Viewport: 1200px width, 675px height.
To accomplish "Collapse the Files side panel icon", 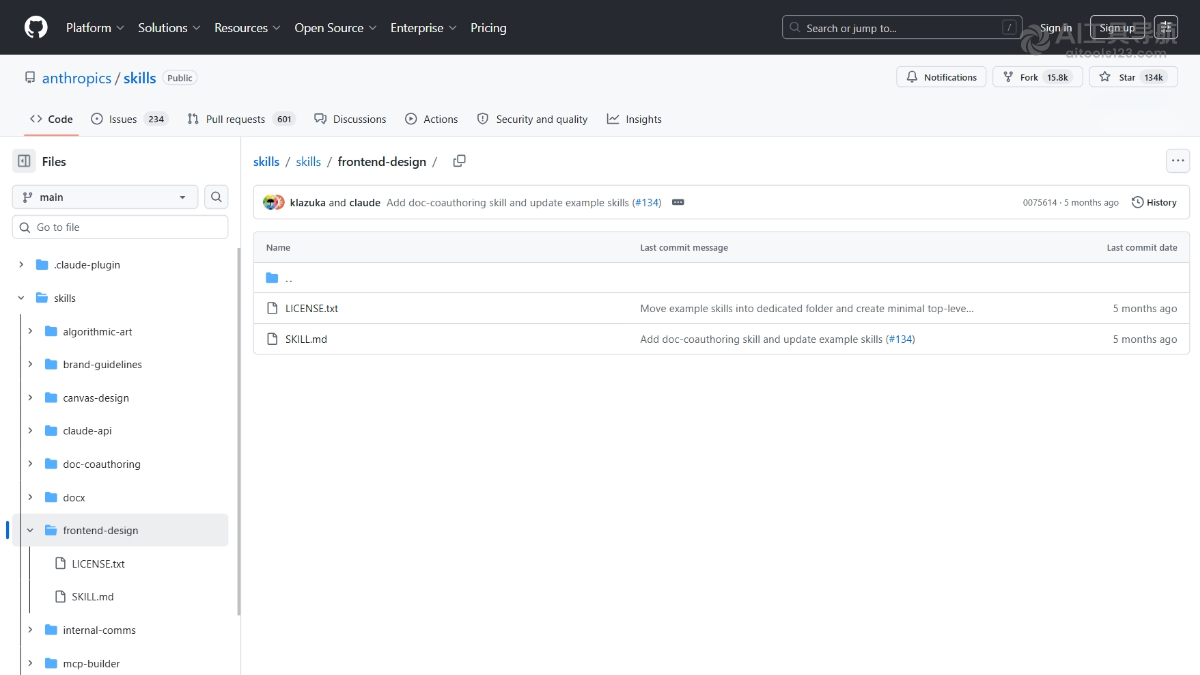I will click(x=24, y=161).
